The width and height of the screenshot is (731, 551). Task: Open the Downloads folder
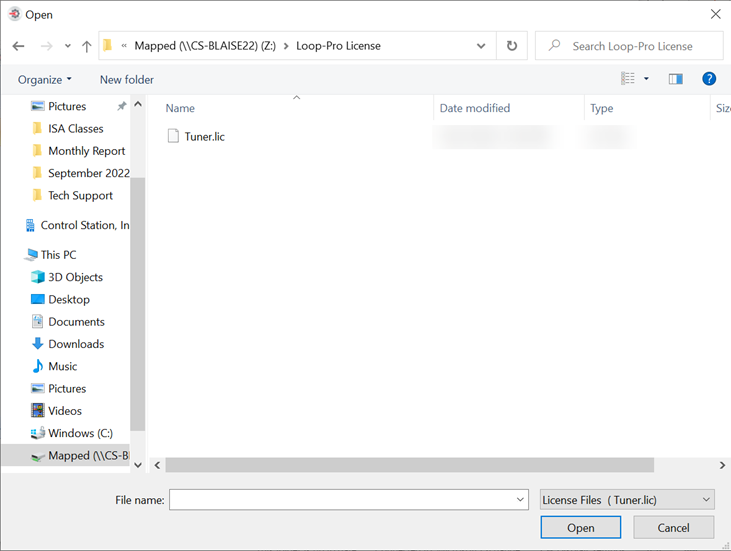(x=76, y=344)
